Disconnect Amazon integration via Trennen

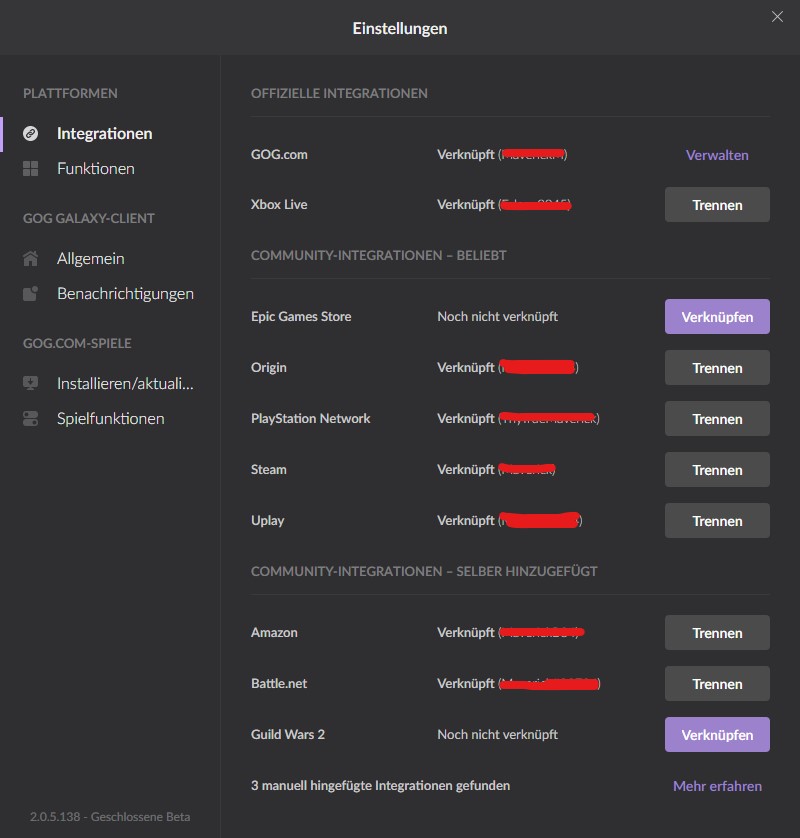tap(717, 633)
